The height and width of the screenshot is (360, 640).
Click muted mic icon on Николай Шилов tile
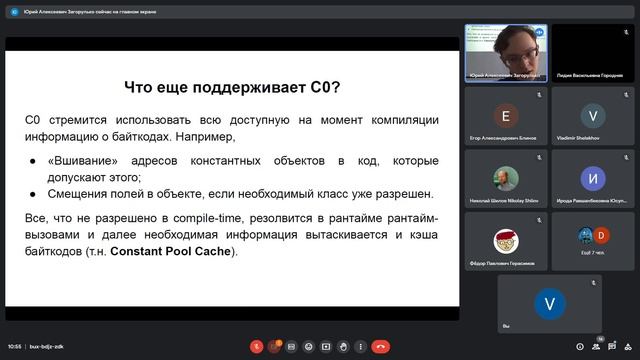click(539, 158)
